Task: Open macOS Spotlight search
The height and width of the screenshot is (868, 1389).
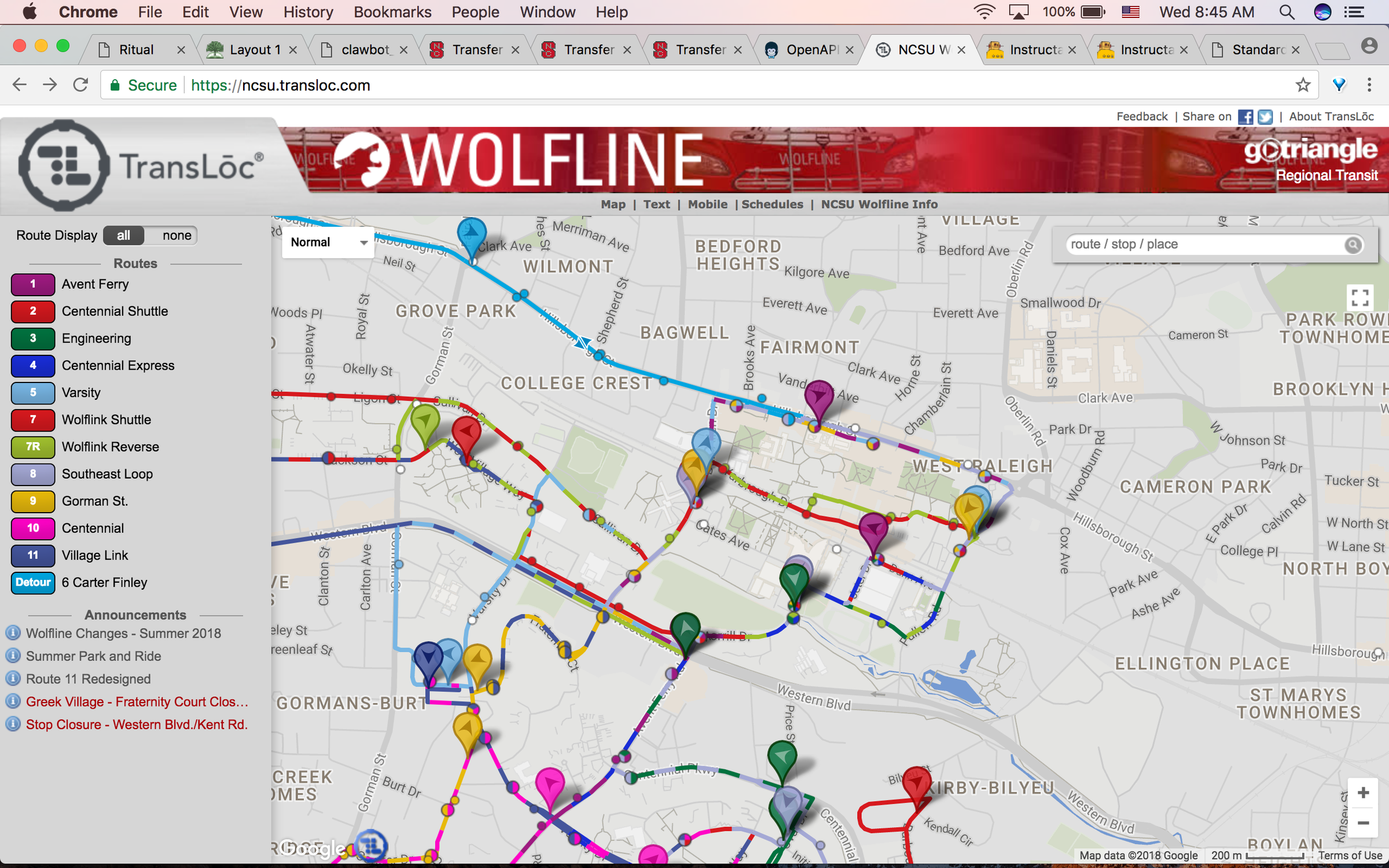Action: click(x=1286, y=12)
